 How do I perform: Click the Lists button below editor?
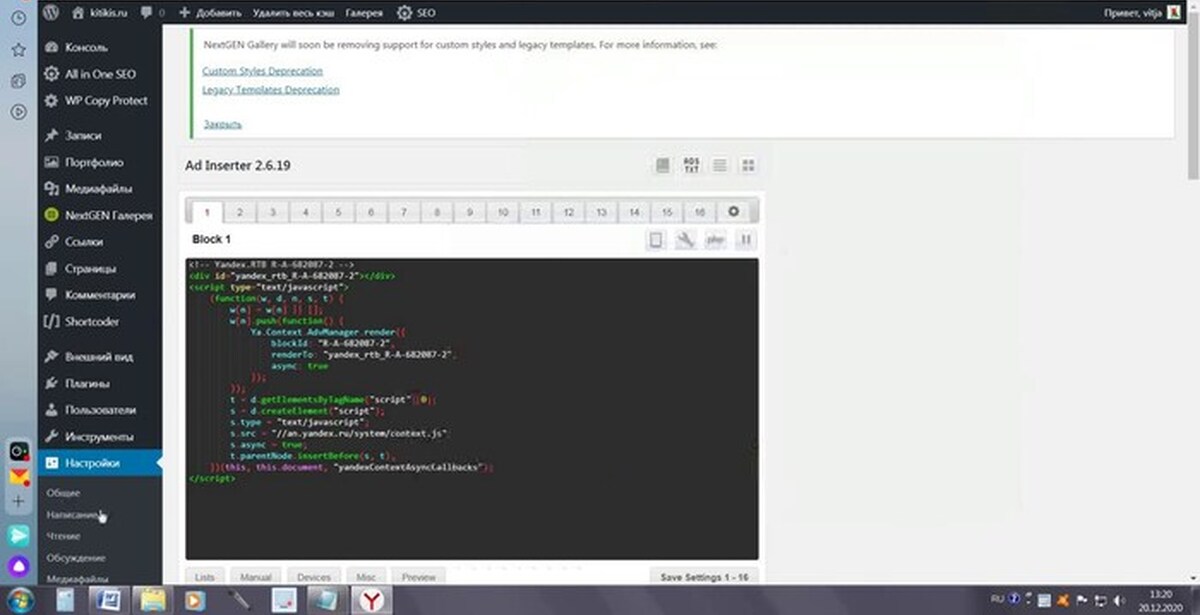205,577
